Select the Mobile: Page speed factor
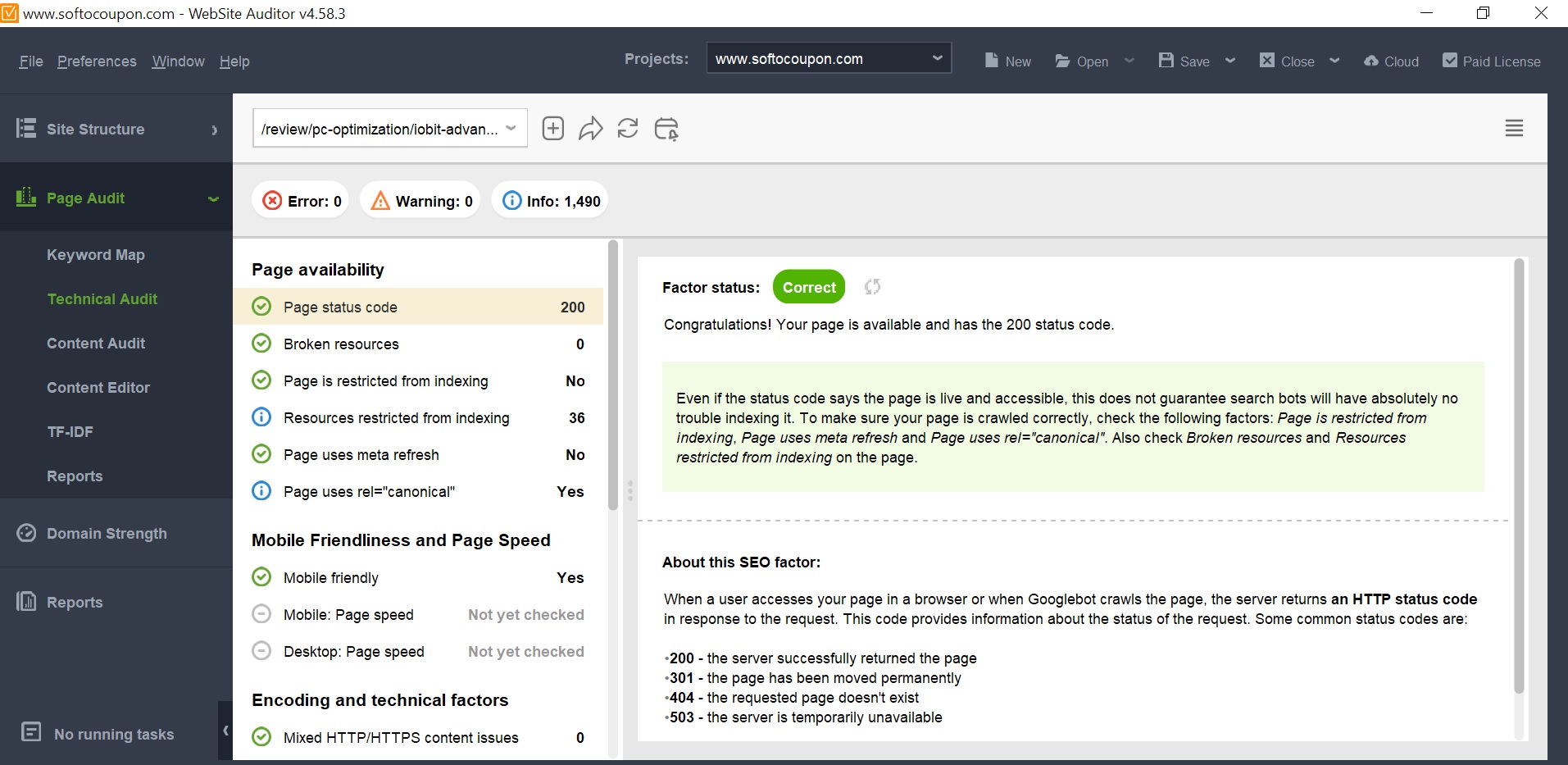The image size is (1568, 765). (x=418, y=614)
